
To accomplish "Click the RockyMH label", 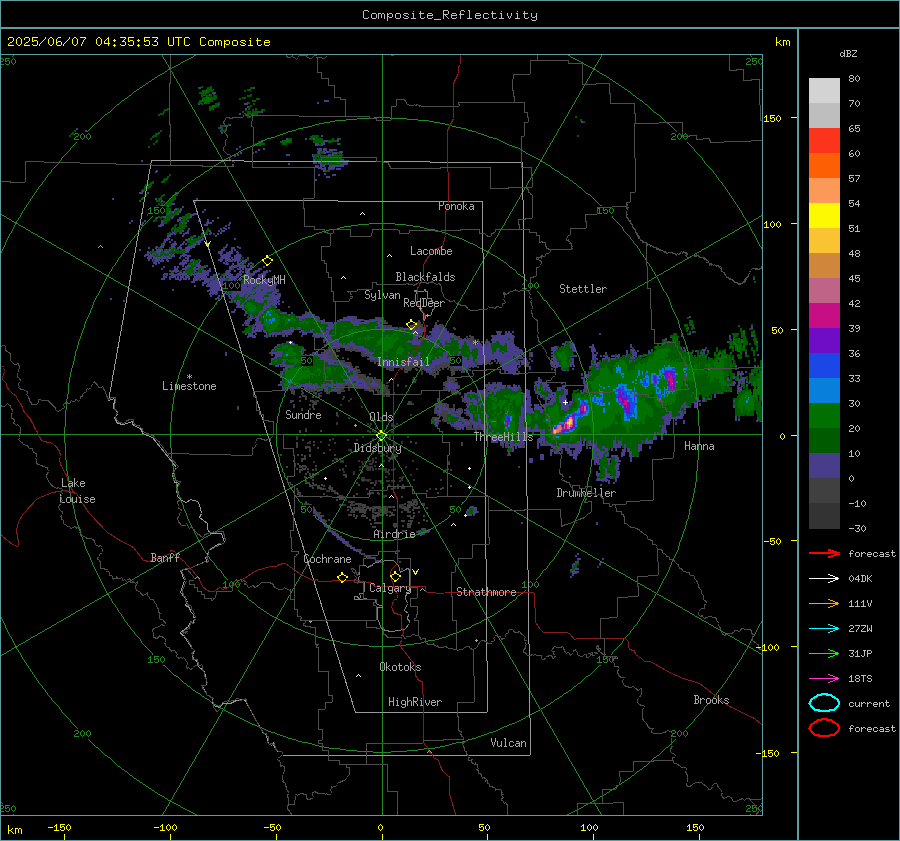I will pyautogui.click(x=264, y=280).
